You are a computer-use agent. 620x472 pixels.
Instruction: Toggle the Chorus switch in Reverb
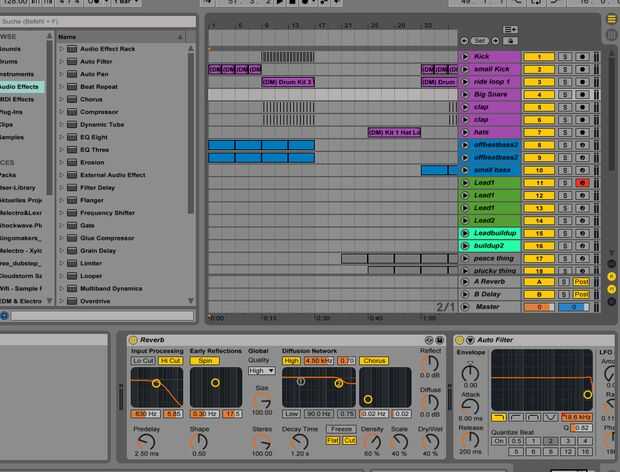click(374, 360)
